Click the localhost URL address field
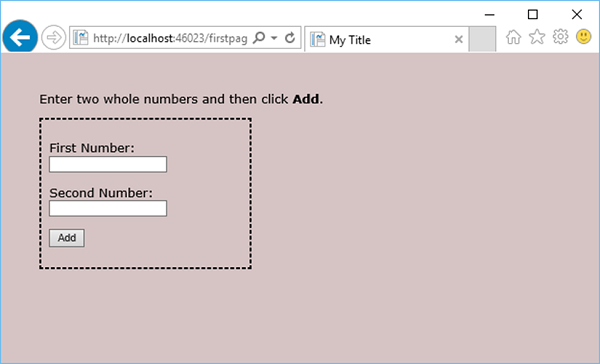 tap(170, 38)
